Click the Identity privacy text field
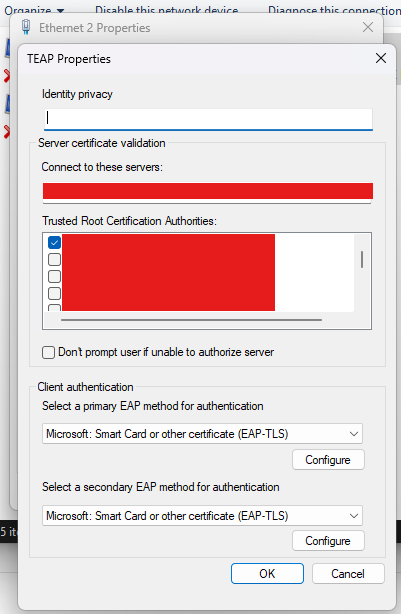Viewport: 401px width, 614px height. [208, 119]
